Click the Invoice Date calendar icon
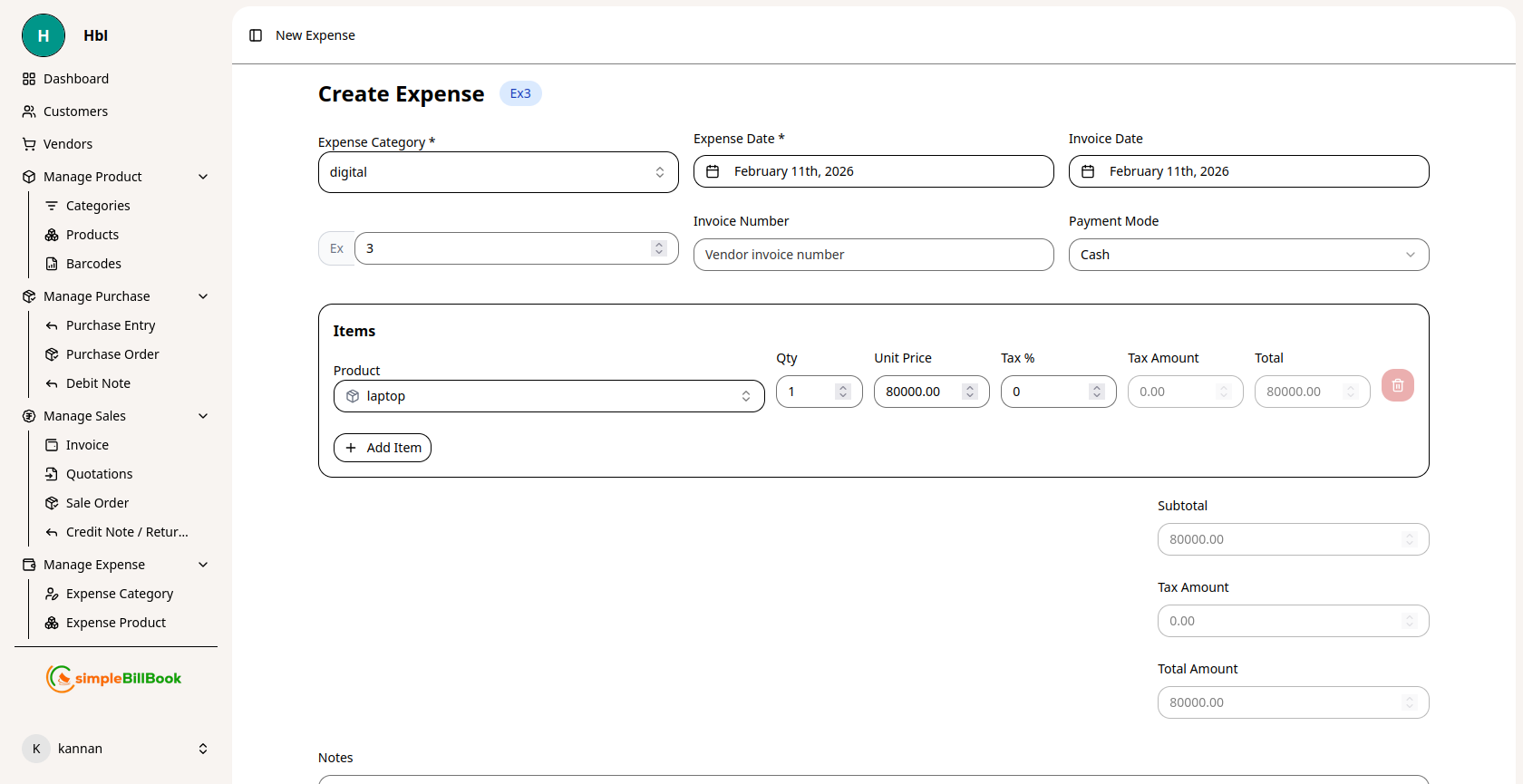The image size is (1523, 784). coord(1088,171)
